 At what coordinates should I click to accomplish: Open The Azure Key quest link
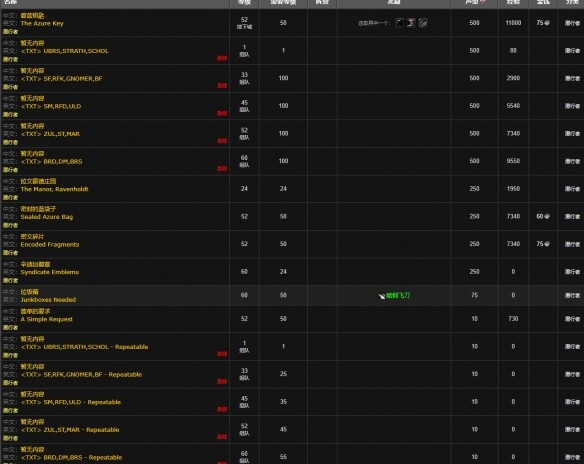tap(42, 23)
